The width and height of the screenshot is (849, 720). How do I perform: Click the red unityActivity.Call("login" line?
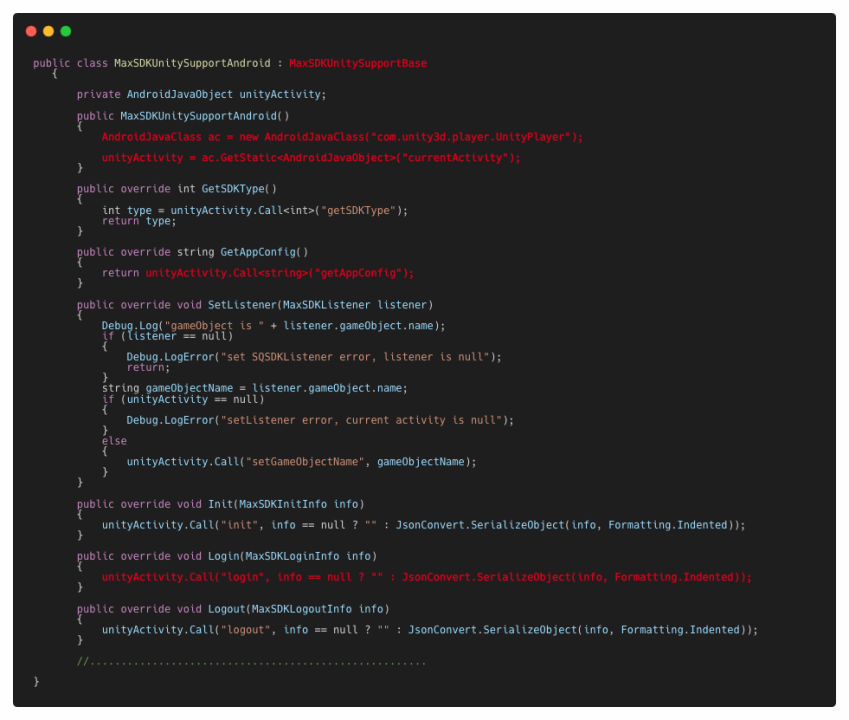[x=427, y=577]
